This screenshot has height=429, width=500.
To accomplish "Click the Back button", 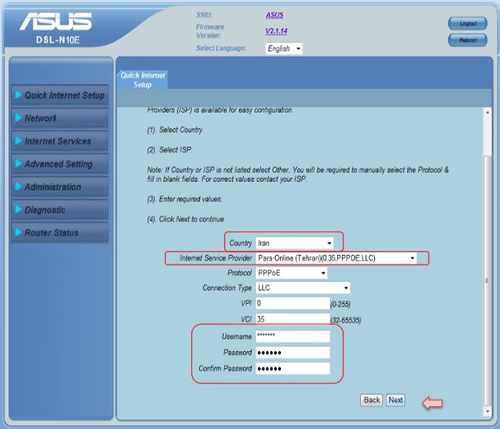I will (x=371, y=400).
